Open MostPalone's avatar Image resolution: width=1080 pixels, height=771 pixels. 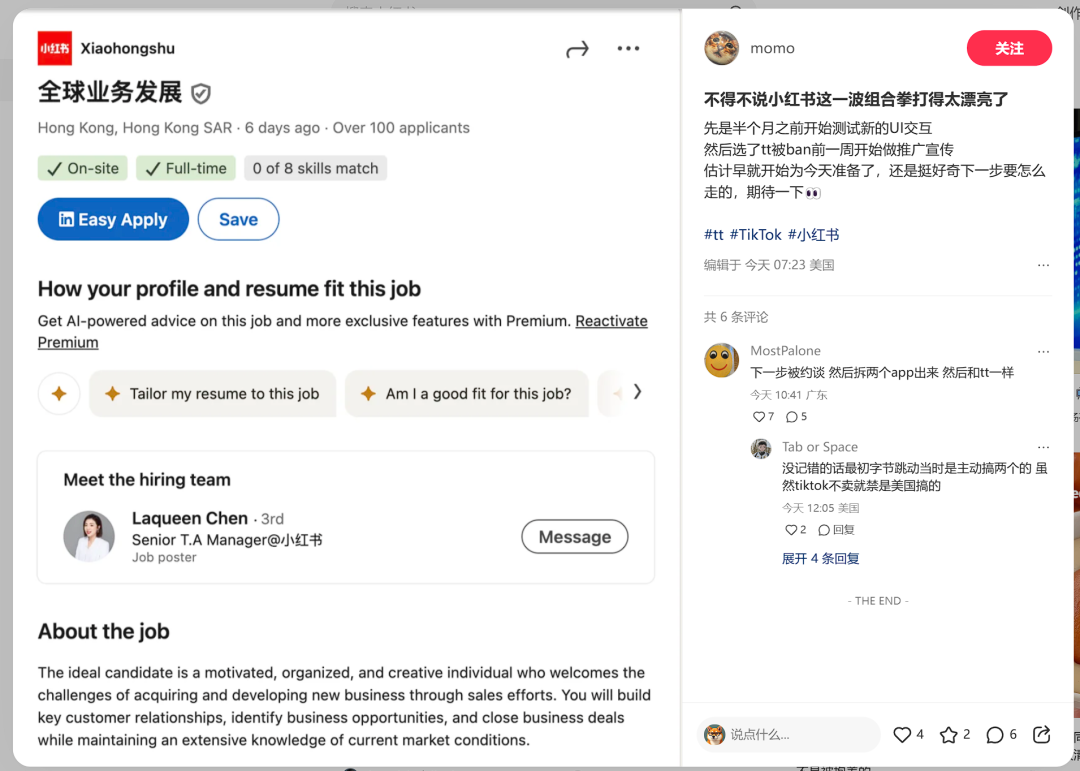click(x=721, y=360)
